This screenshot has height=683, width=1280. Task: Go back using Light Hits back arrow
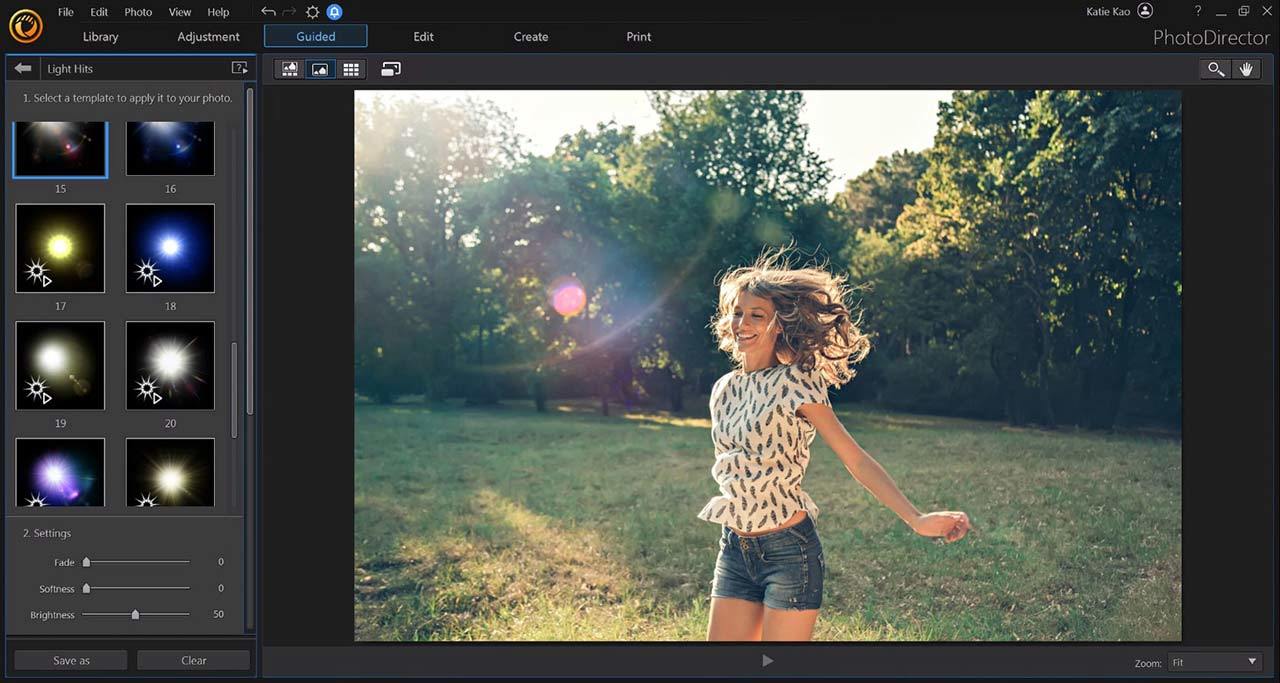pos(23,68)
